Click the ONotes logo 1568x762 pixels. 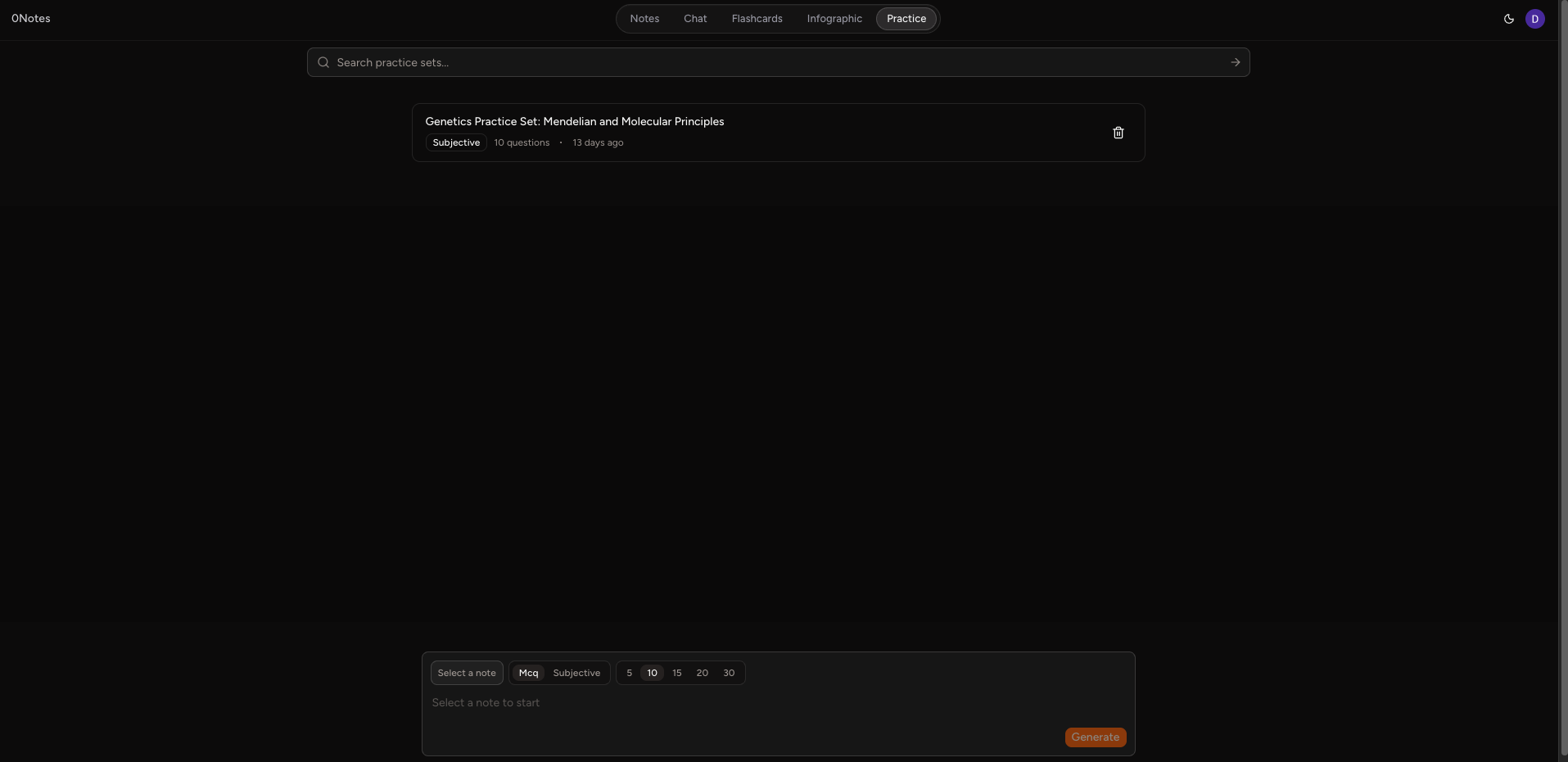[x=30, y=18]
